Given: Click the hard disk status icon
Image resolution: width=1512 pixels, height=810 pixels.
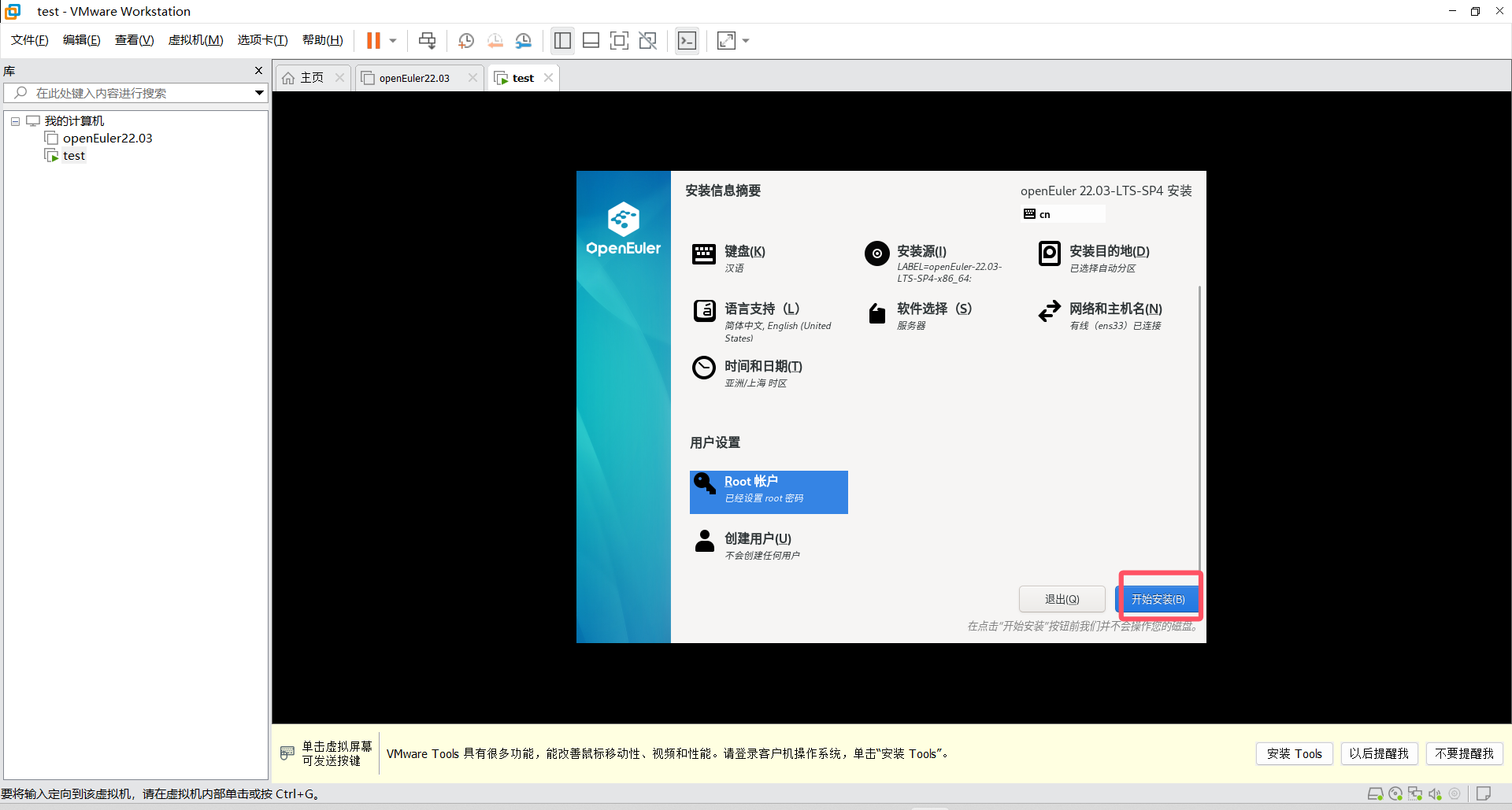Looking at the screenshot, I should pyautogui.click(x=1375, y=793).
